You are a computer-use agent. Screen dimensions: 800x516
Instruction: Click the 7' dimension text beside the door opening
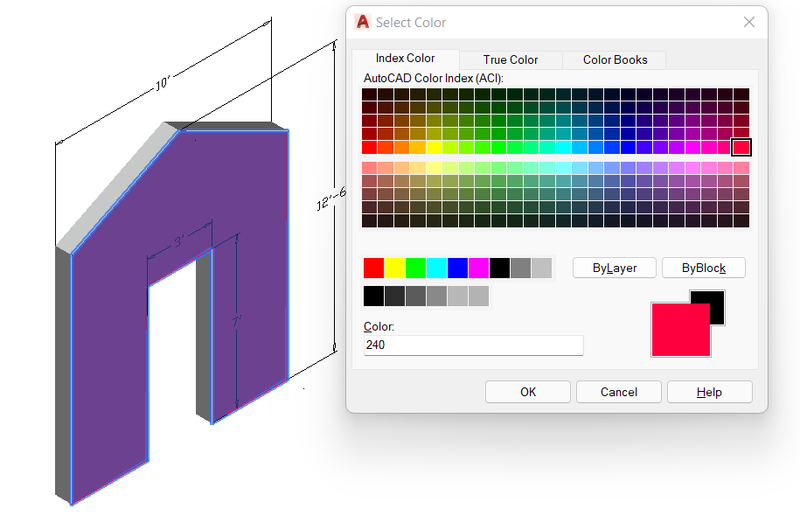(236, 322)
